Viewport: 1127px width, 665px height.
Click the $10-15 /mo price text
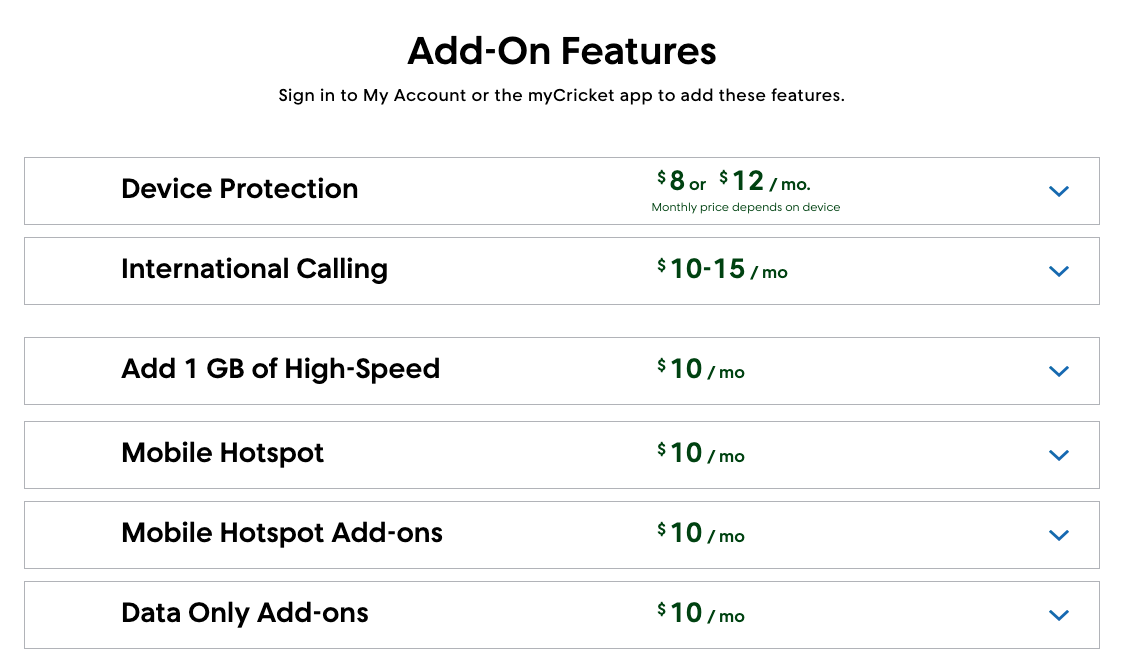(x=722, y=270)
